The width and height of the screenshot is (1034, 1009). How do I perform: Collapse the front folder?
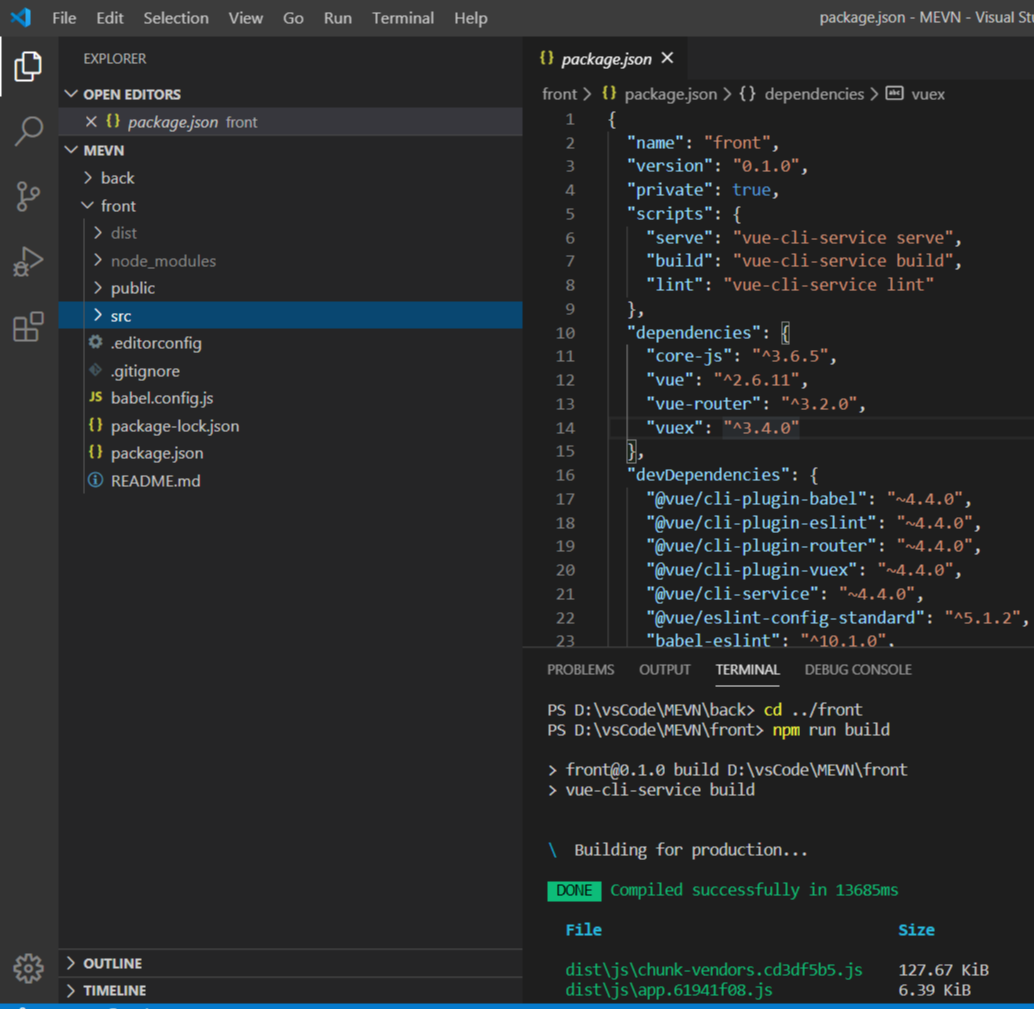(88, 205)
